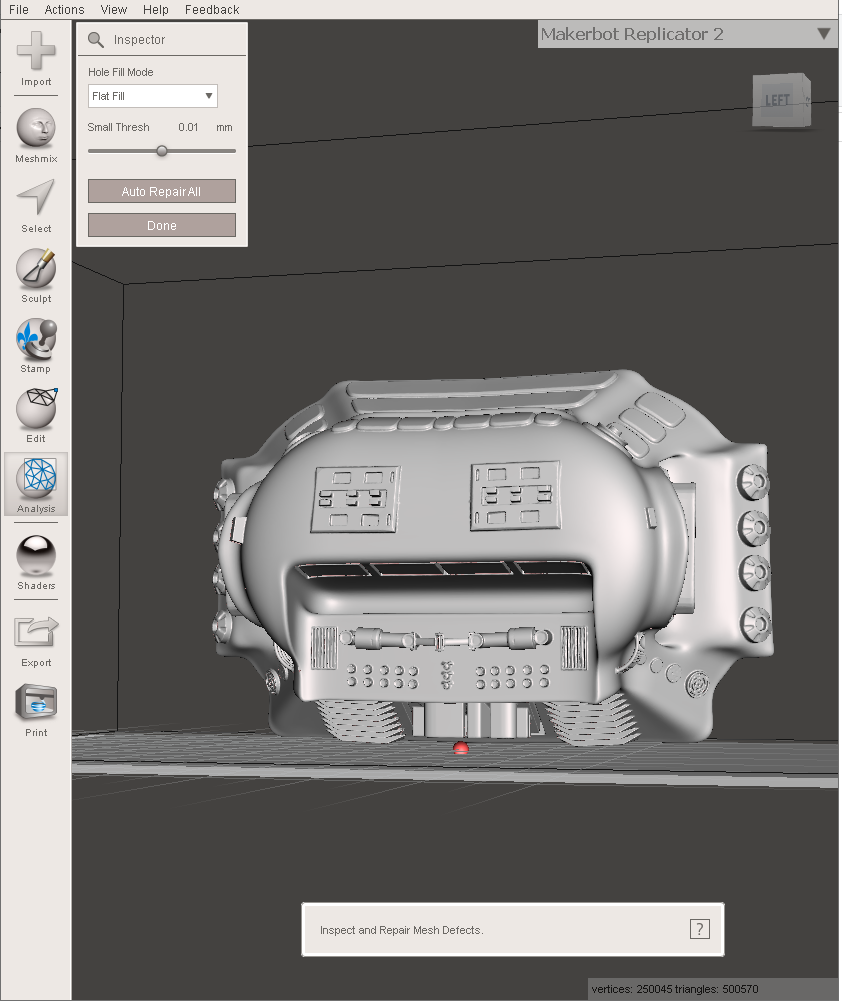The width and height of the screenshot is (842, 1002).
Task: Open the Sculpt brush tool
Action: [36, 275]
